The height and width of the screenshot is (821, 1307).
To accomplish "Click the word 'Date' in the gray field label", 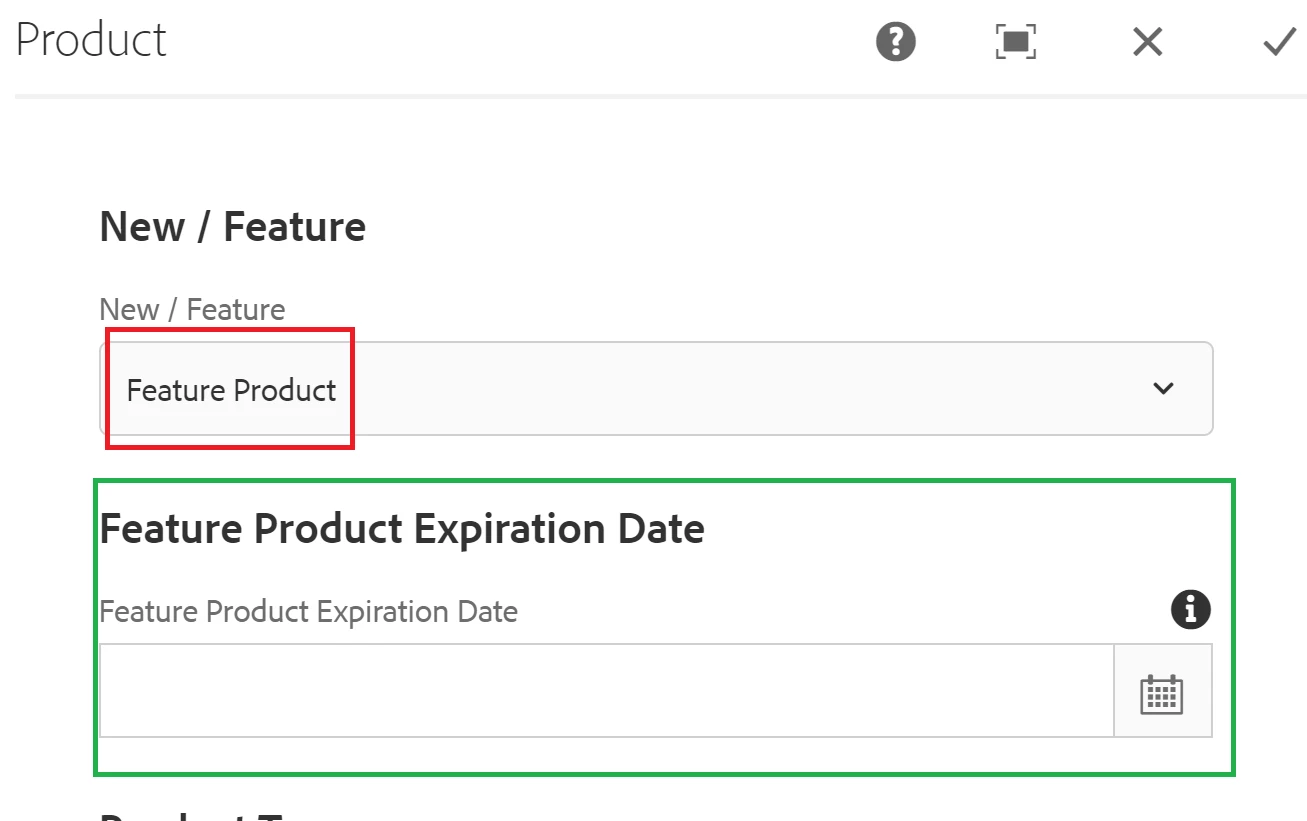I will coord(486,611).
